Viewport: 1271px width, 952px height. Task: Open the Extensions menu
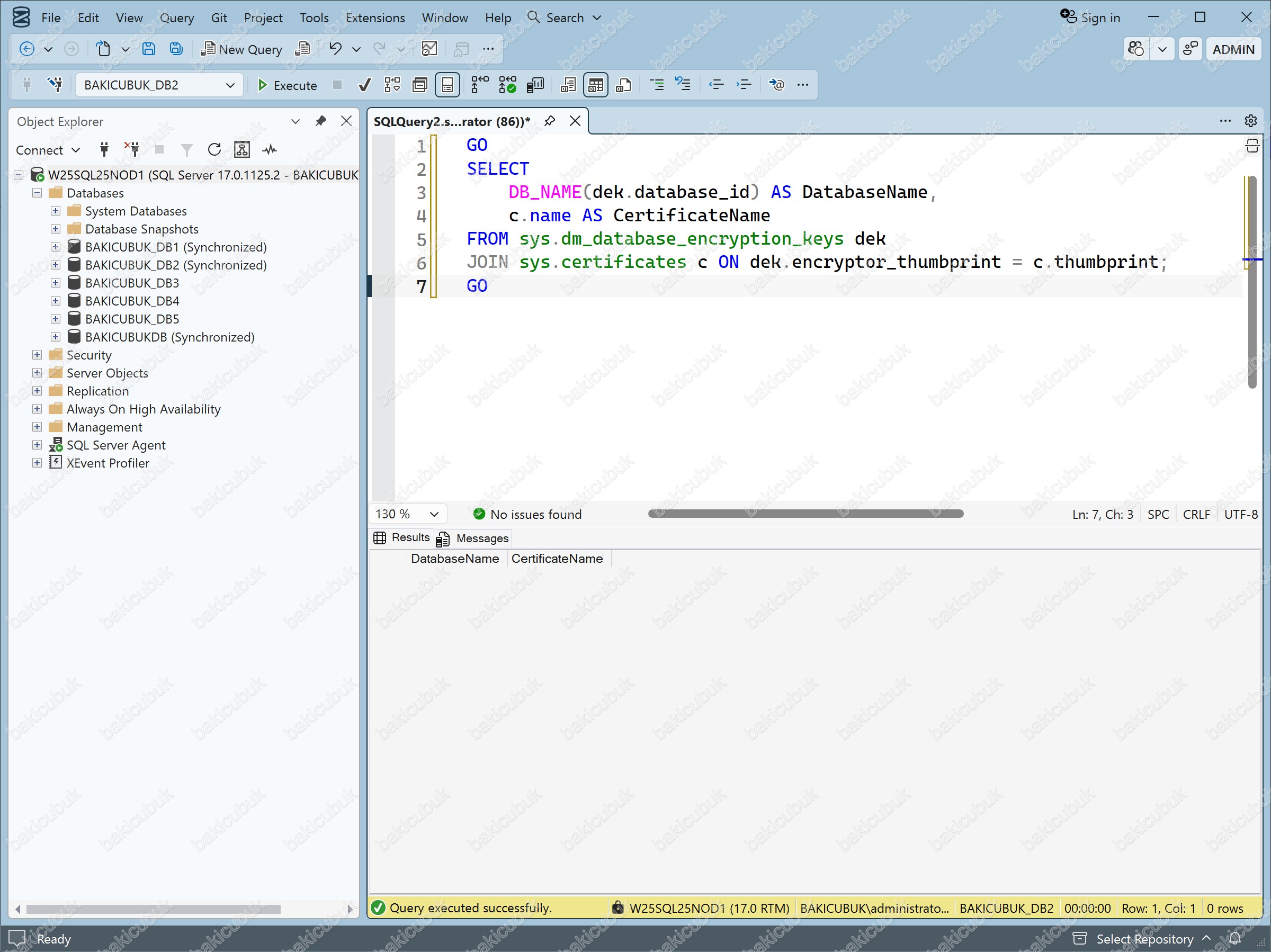(x=375, y=18)
